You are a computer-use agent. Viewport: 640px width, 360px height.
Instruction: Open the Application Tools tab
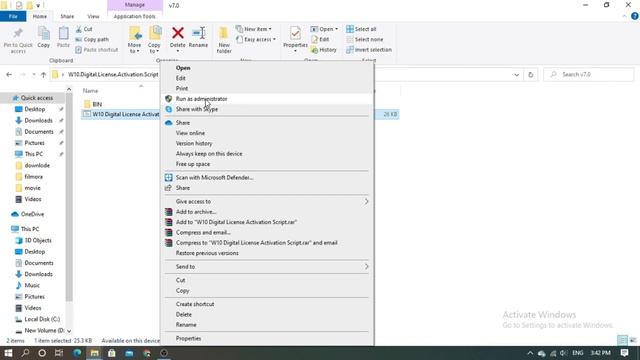click(x=135, y=16)
